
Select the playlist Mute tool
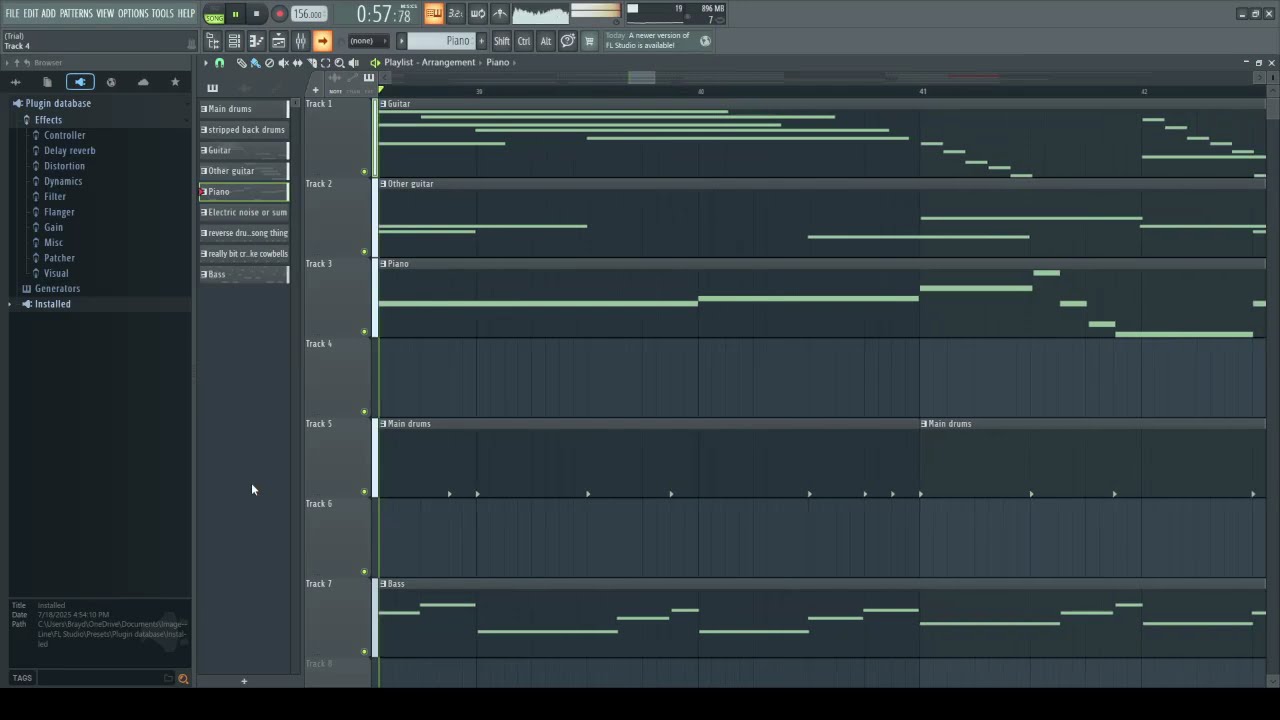[283, 62]
